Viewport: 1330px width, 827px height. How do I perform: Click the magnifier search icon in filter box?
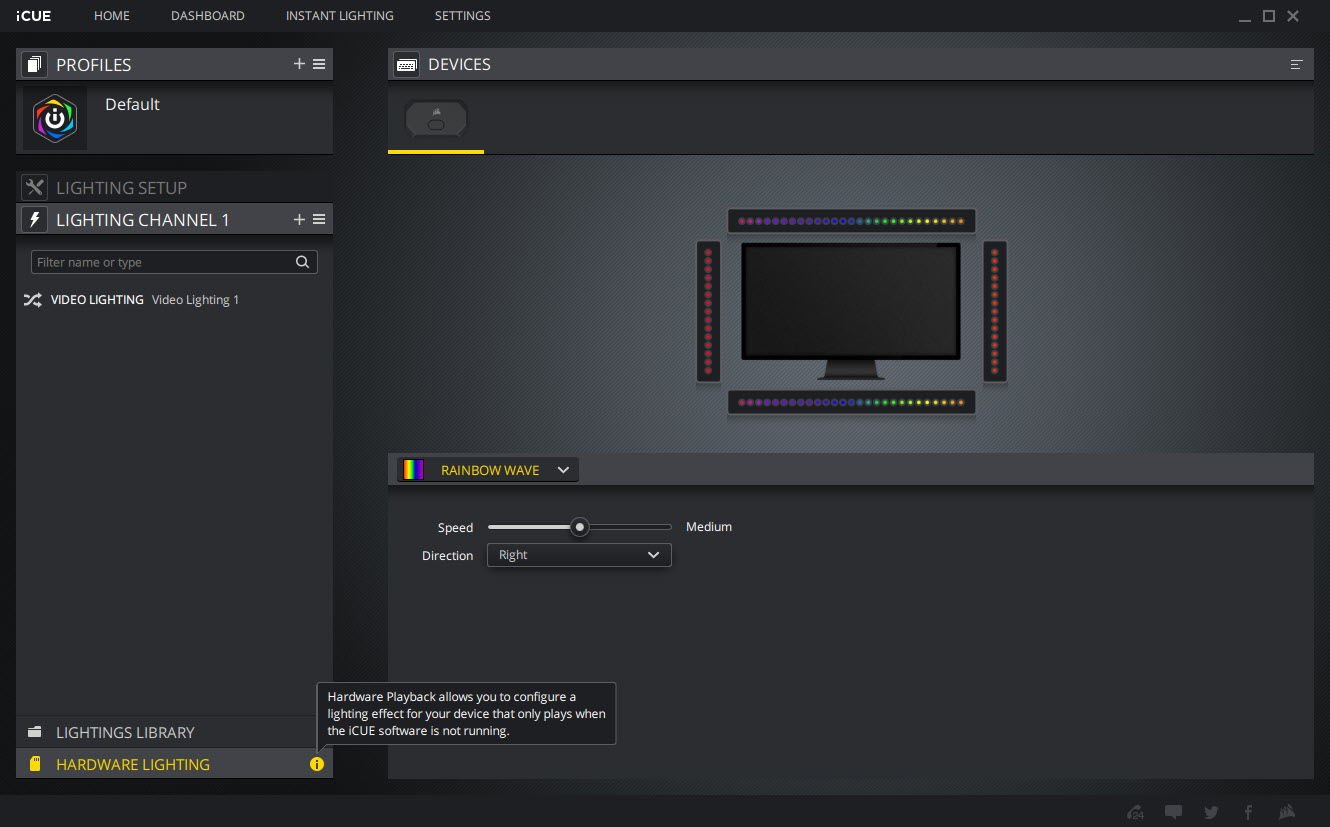point(302,262)
